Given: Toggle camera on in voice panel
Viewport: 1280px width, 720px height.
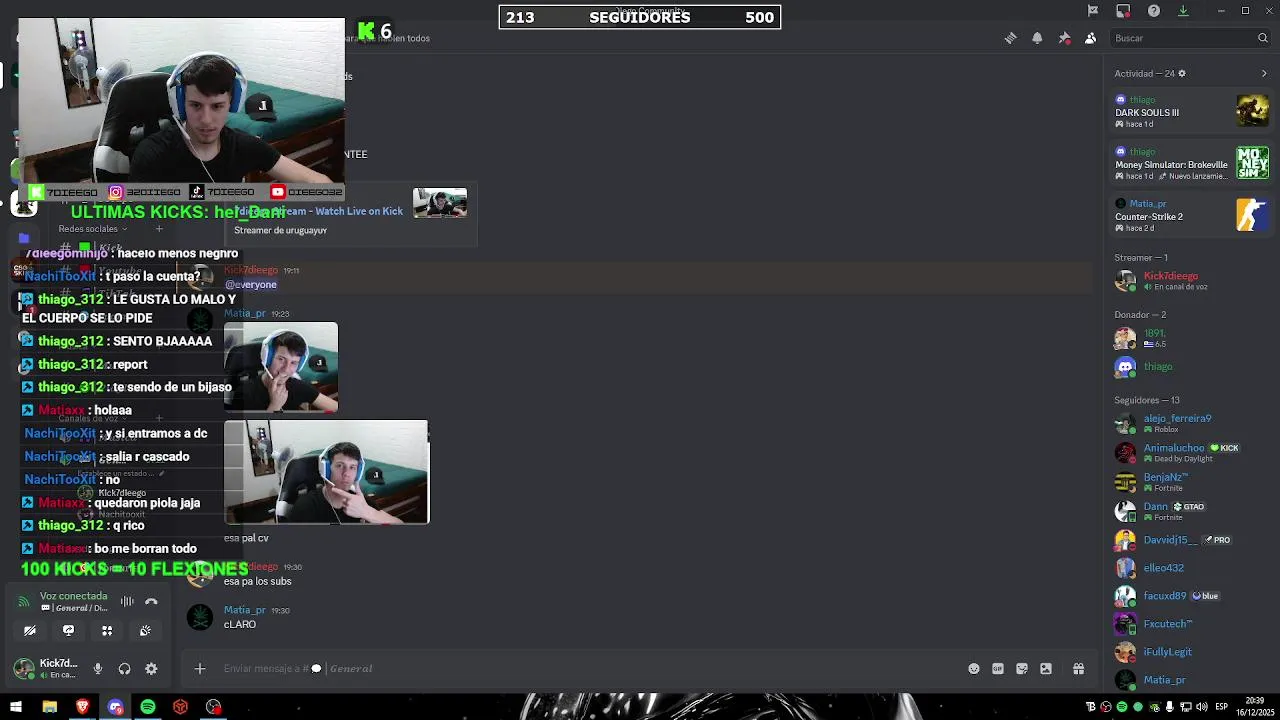Looking at the screenshot, I should tap(30, 631).
